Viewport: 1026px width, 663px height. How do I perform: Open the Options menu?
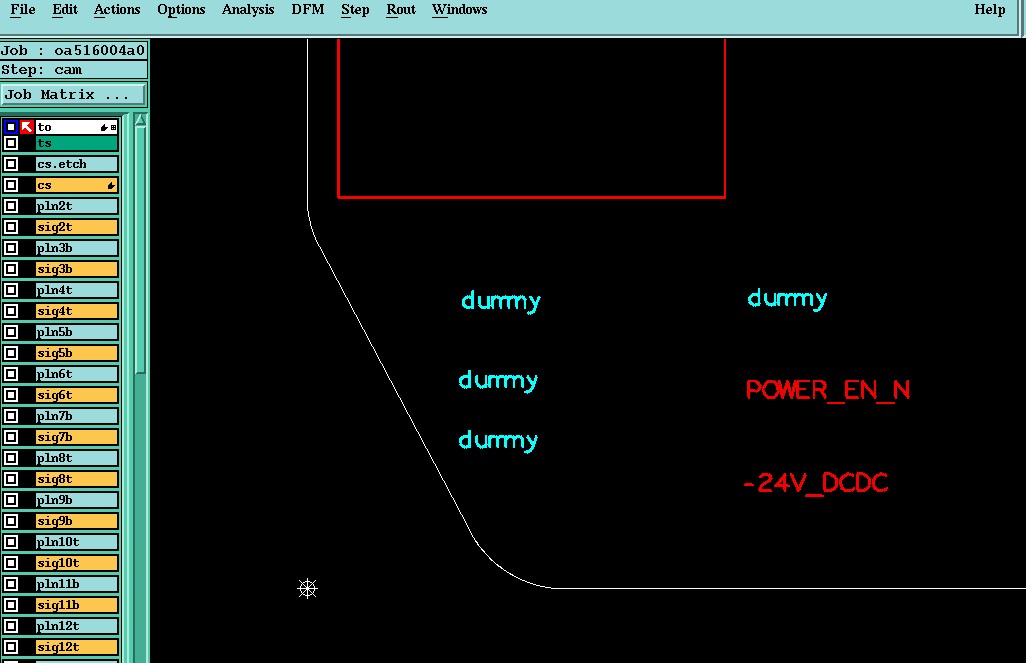181,10
